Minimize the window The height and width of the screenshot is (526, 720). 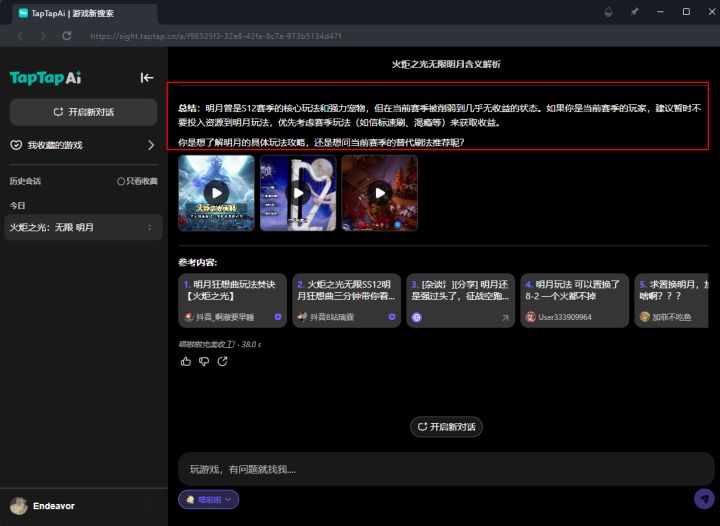660,11
